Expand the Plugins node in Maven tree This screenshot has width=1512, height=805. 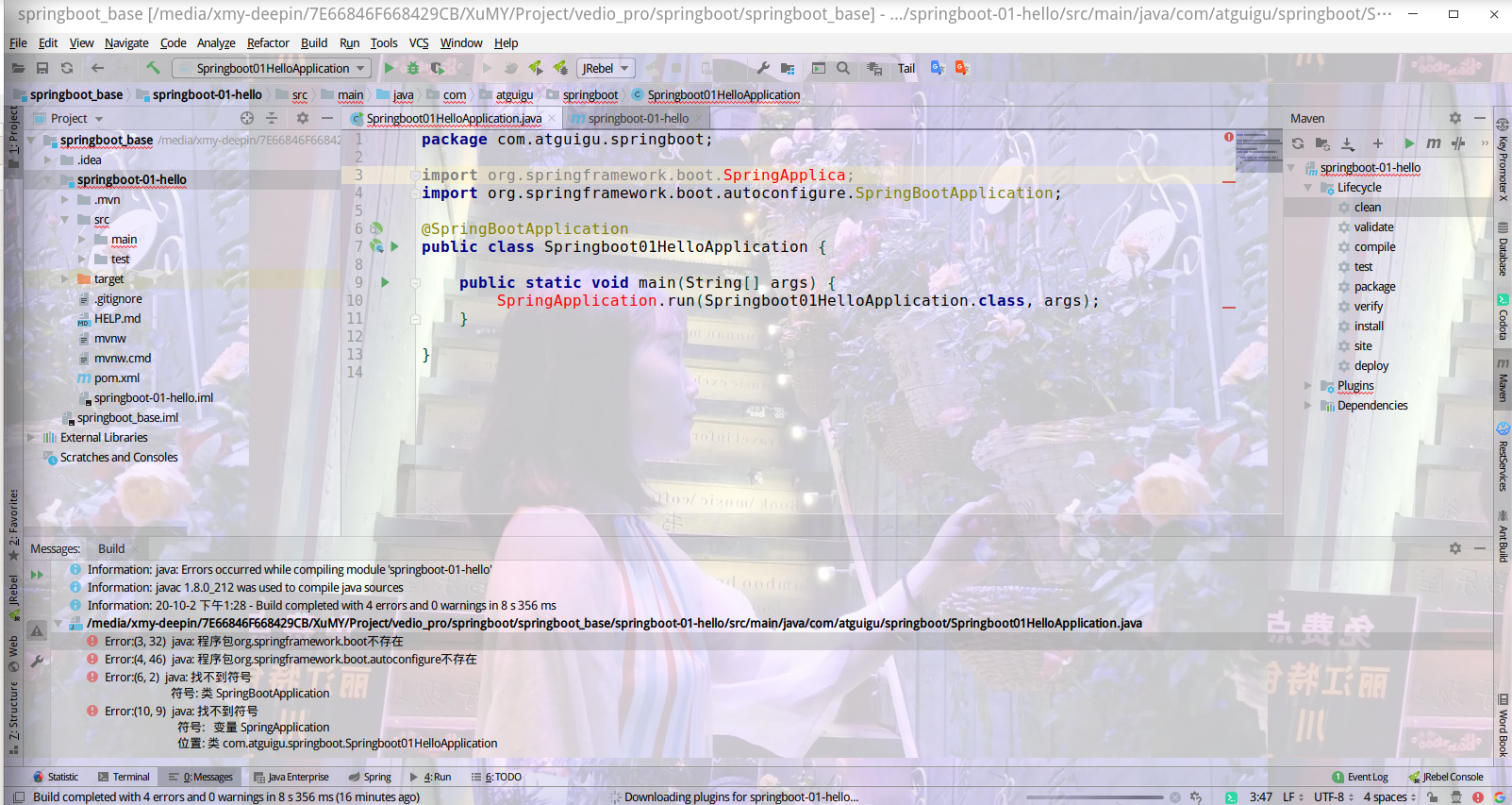tap(1308, 386)
